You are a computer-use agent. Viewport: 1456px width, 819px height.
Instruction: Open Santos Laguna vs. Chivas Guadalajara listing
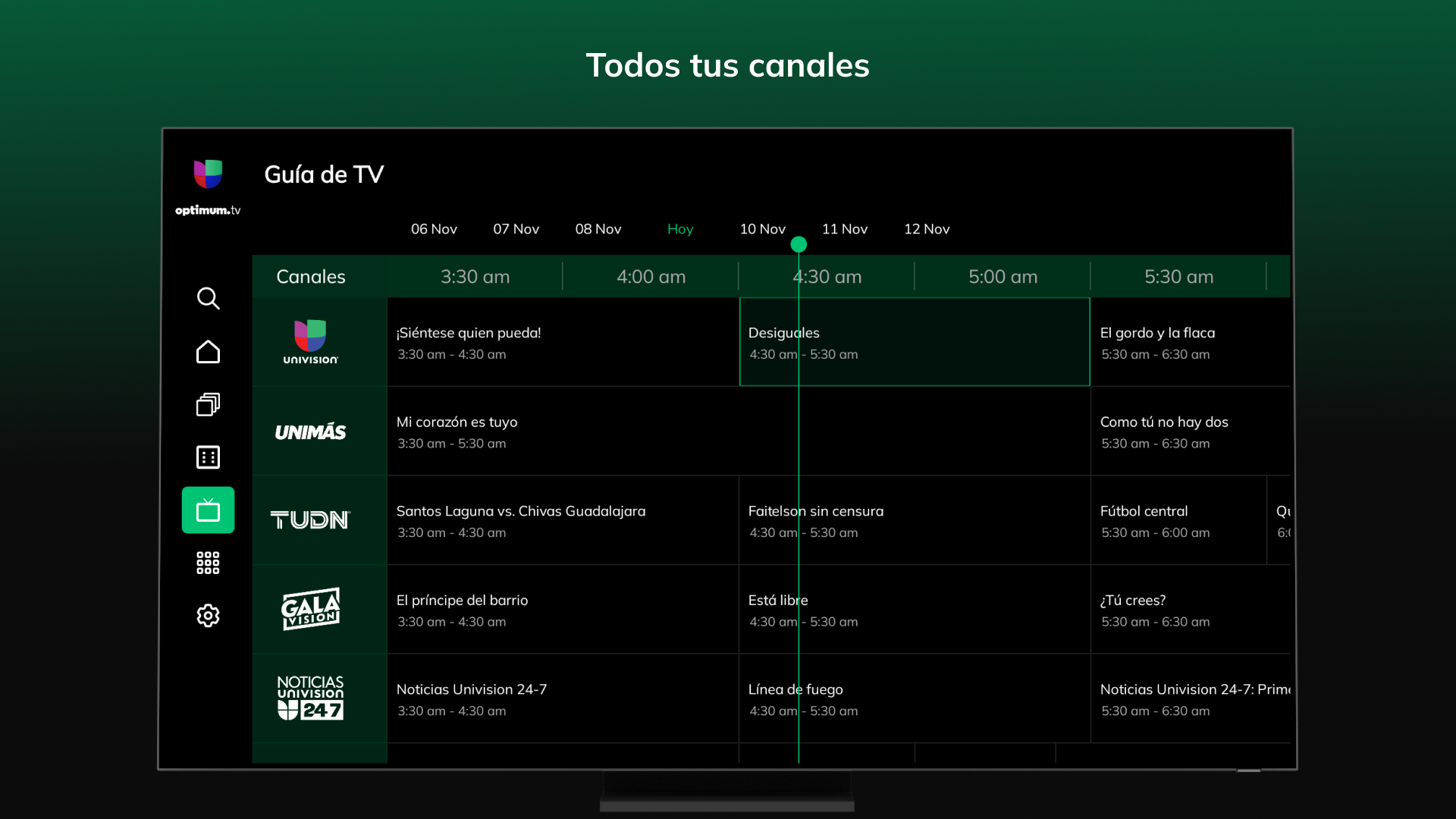click(561, 520)
